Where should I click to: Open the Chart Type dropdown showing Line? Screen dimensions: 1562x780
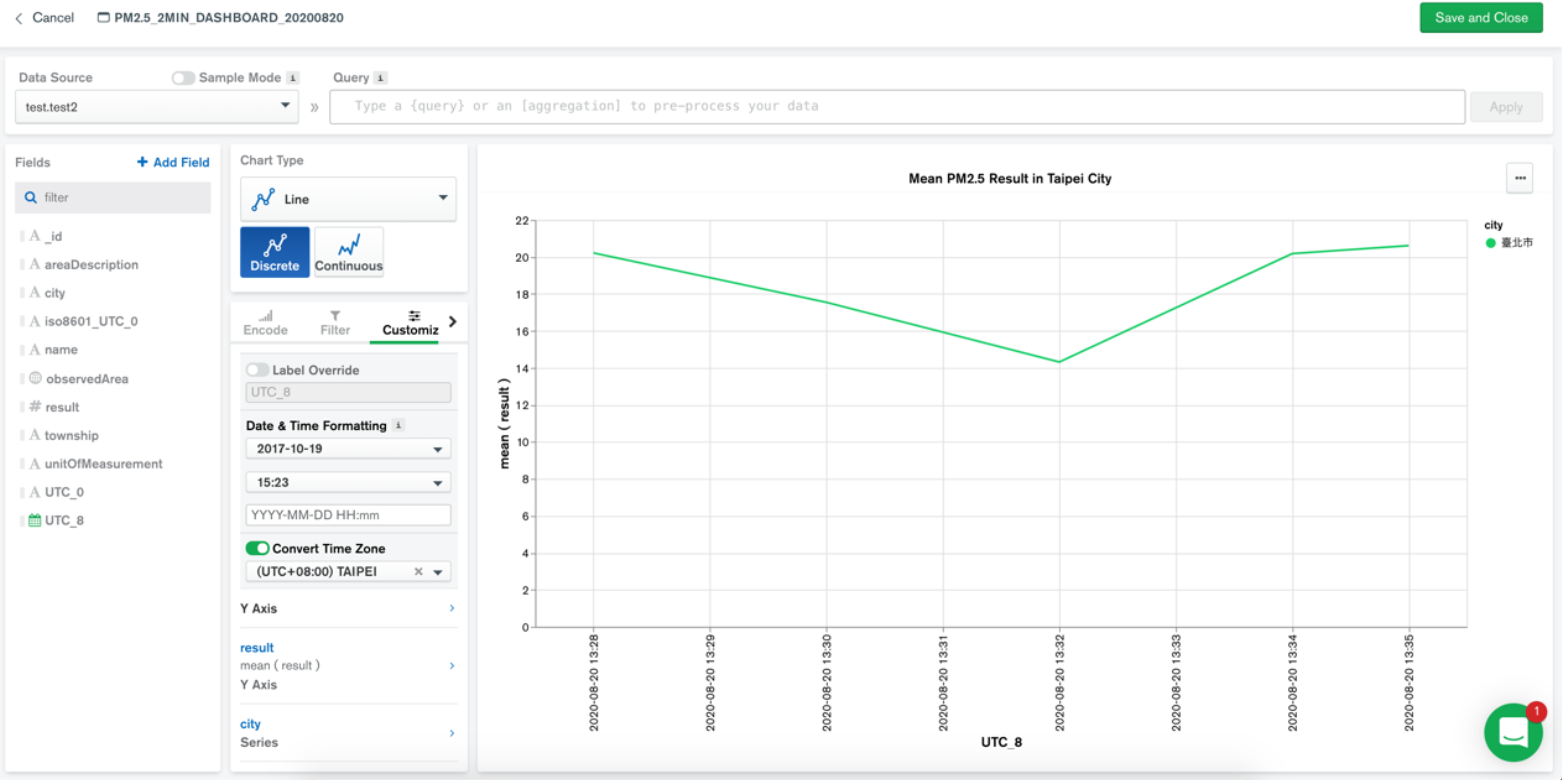coord(348,198)
